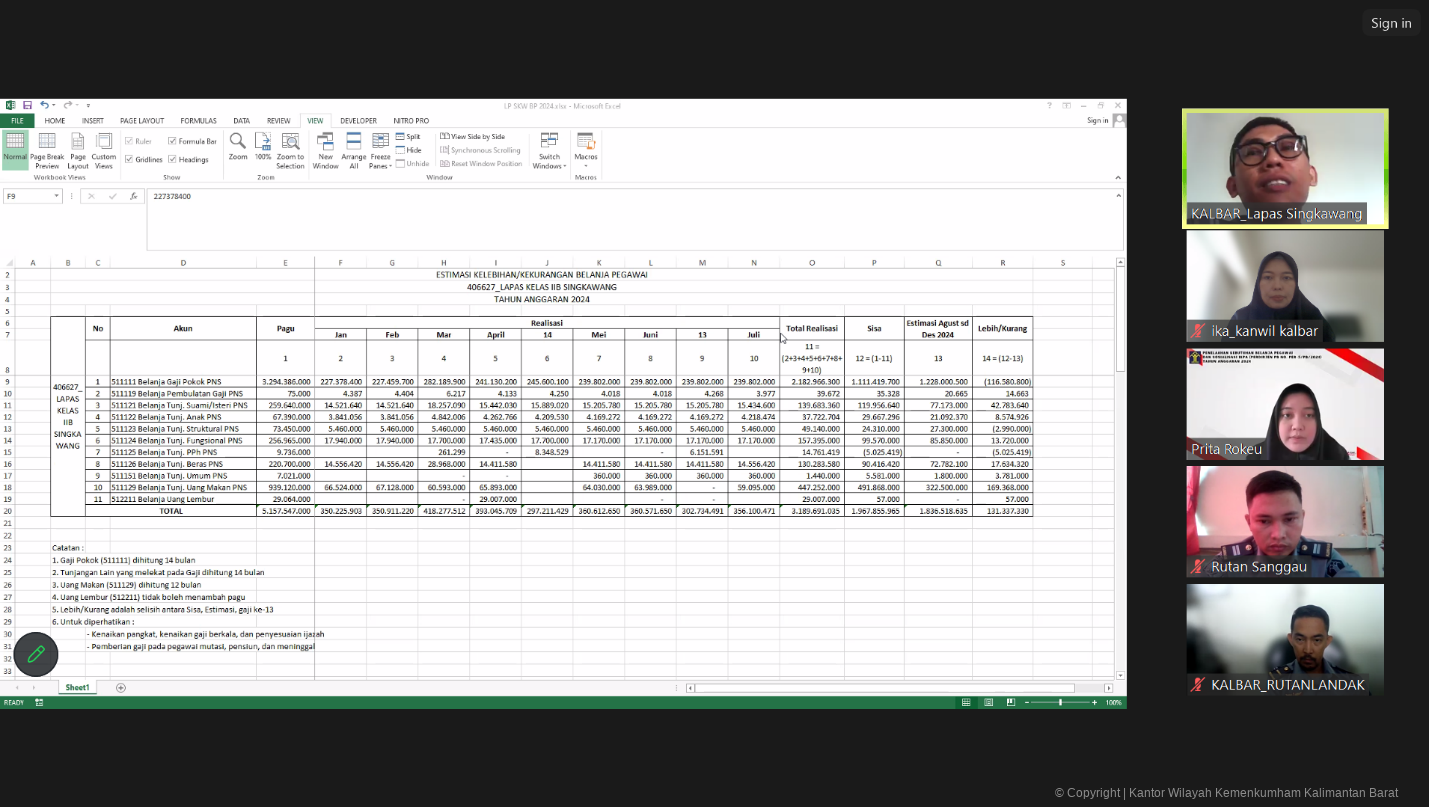Toggle the Formula Bar checkbox
This screenshot has height=807, width=1429.
pos(172,141)
